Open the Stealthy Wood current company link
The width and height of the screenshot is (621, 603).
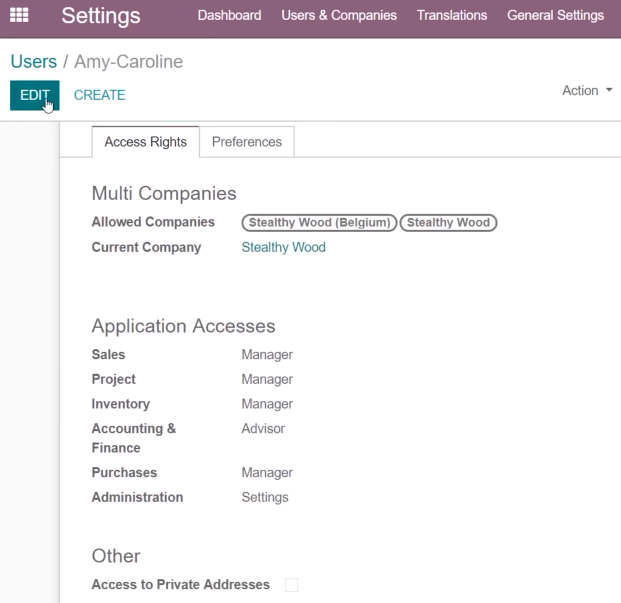click(284, 247)
